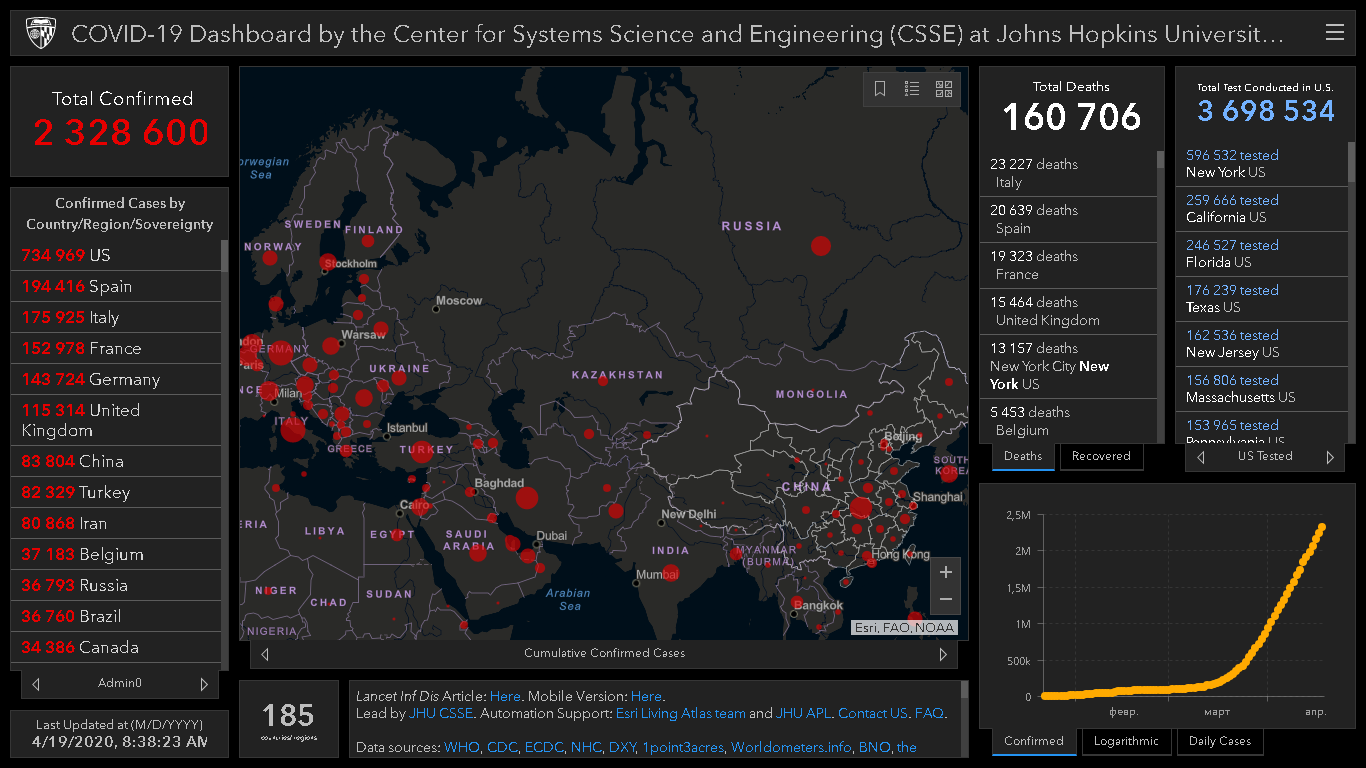Click the bookmarks icon on the map

[x=880, y=89]
